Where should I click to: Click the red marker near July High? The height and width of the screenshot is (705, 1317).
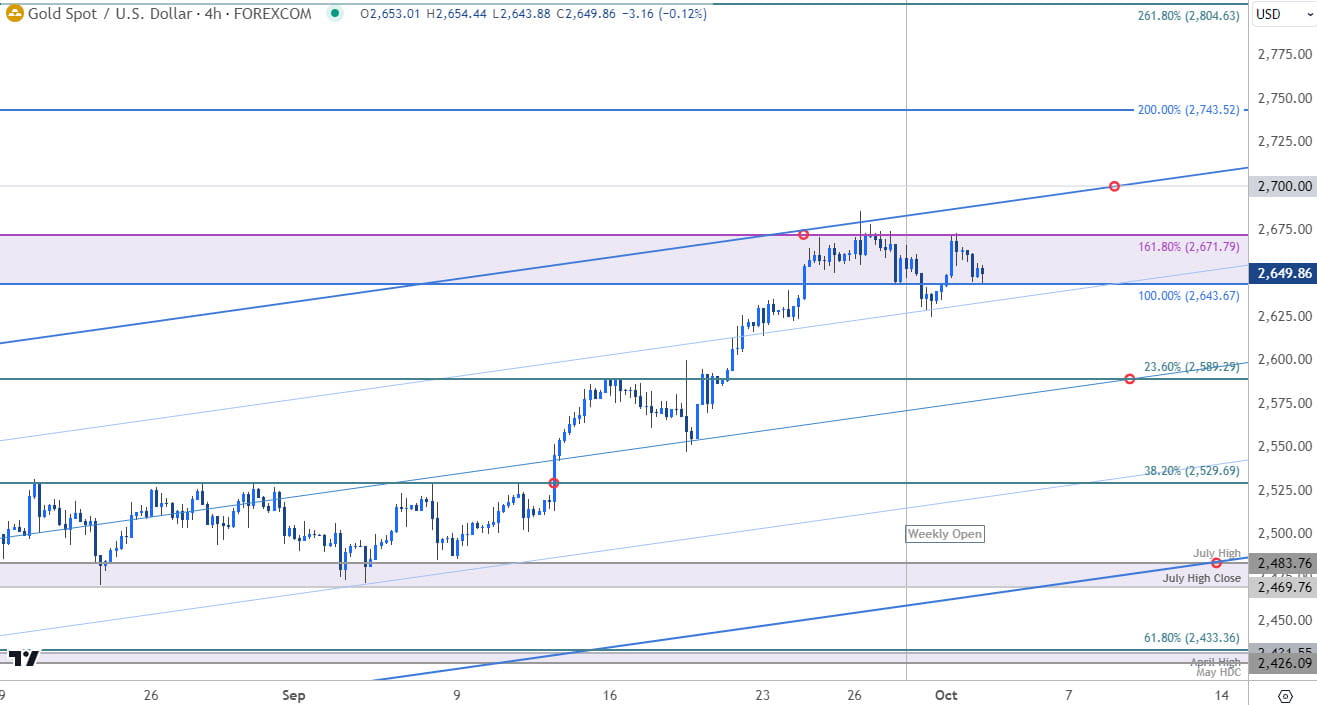point(1216,562)
